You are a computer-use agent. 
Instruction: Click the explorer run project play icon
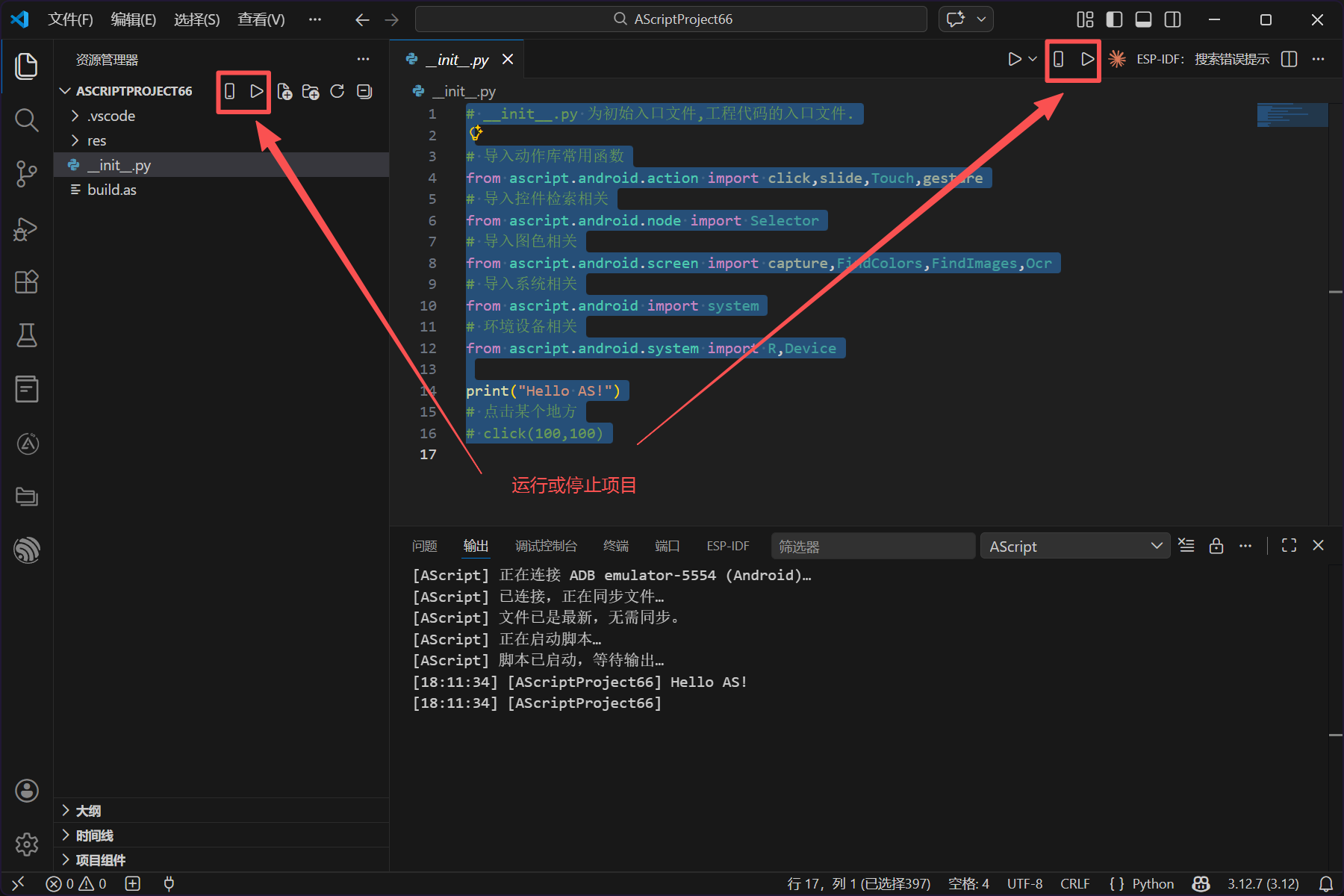pyautogui.click(x=256, y=91)
